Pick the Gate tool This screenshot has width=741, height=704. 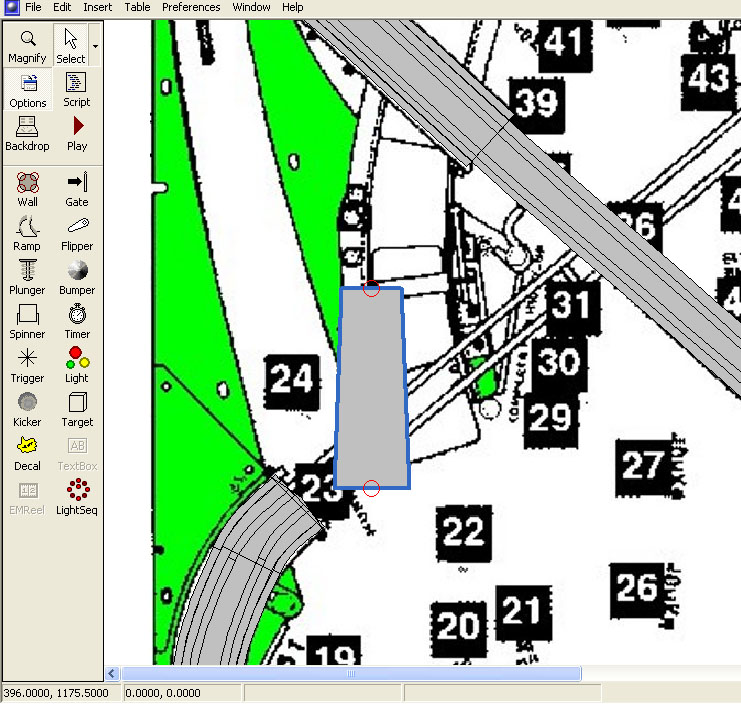[77, 189]
